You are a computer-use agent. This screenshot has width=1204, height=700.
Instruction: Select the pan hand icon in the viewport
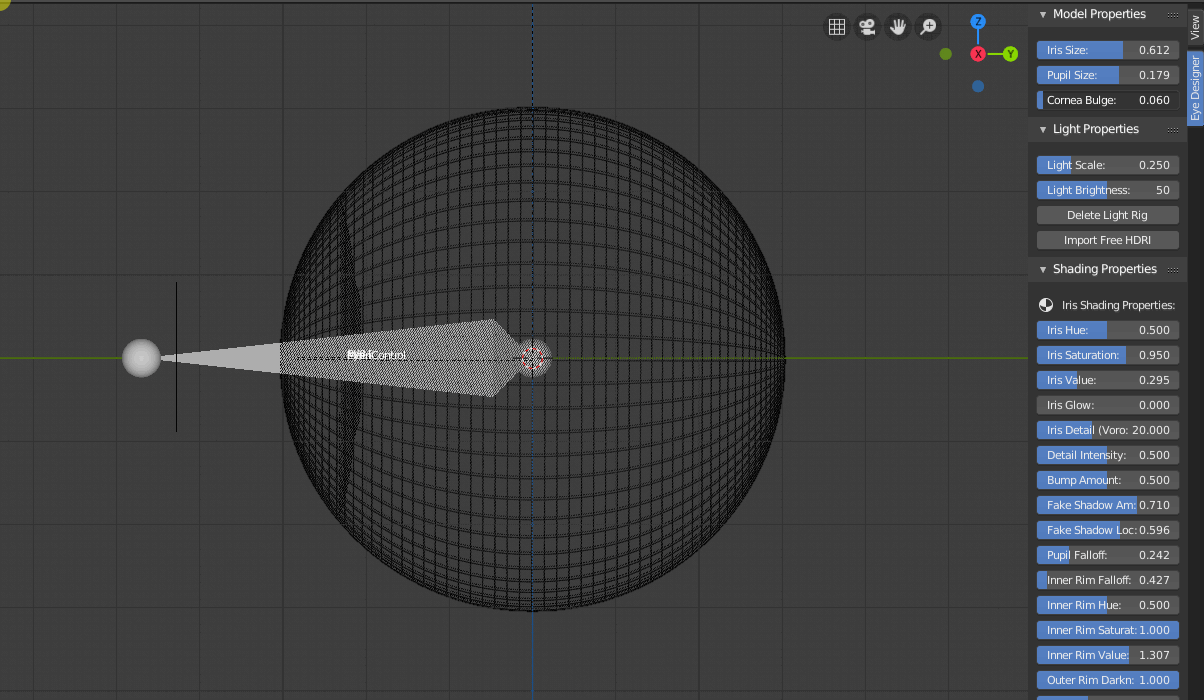point(897,27)
